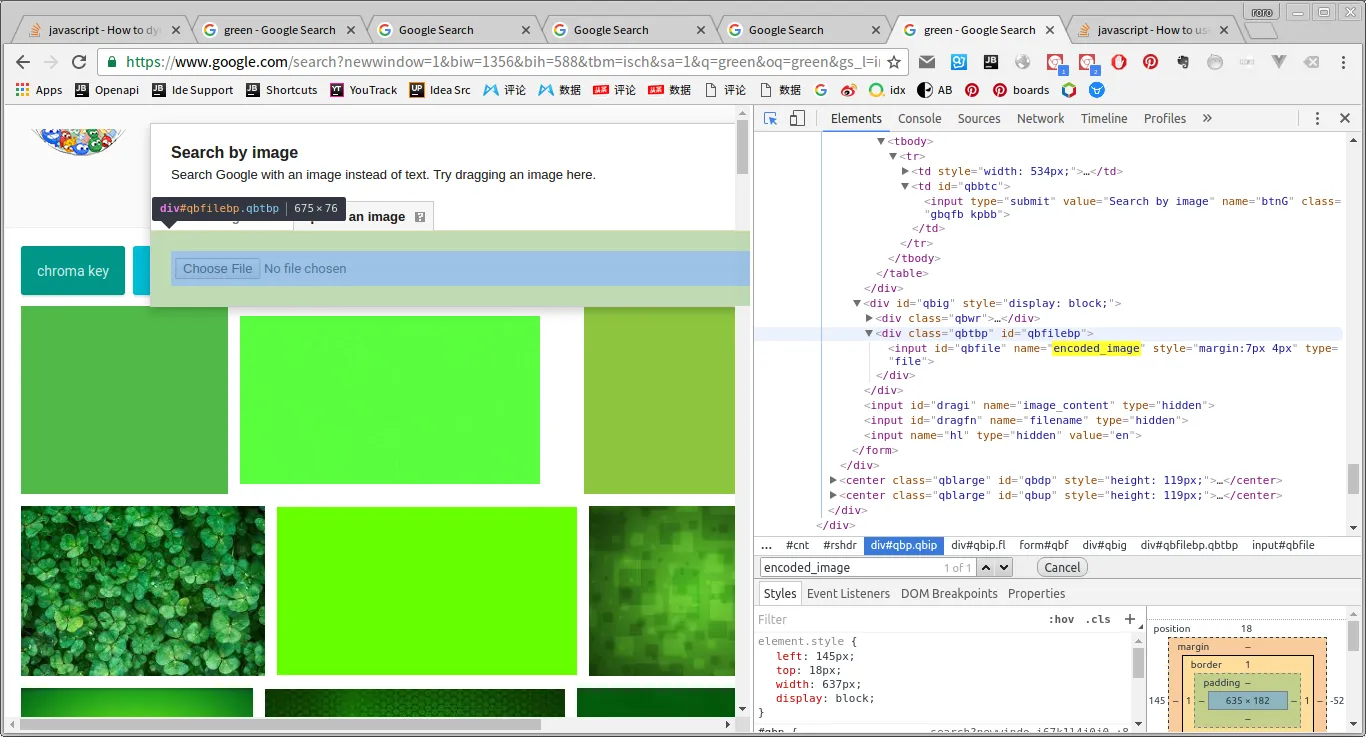Open the DevTools three-dot customize menu
This screenshot has width=1366, height=737.
click(x=1317, y=118)
